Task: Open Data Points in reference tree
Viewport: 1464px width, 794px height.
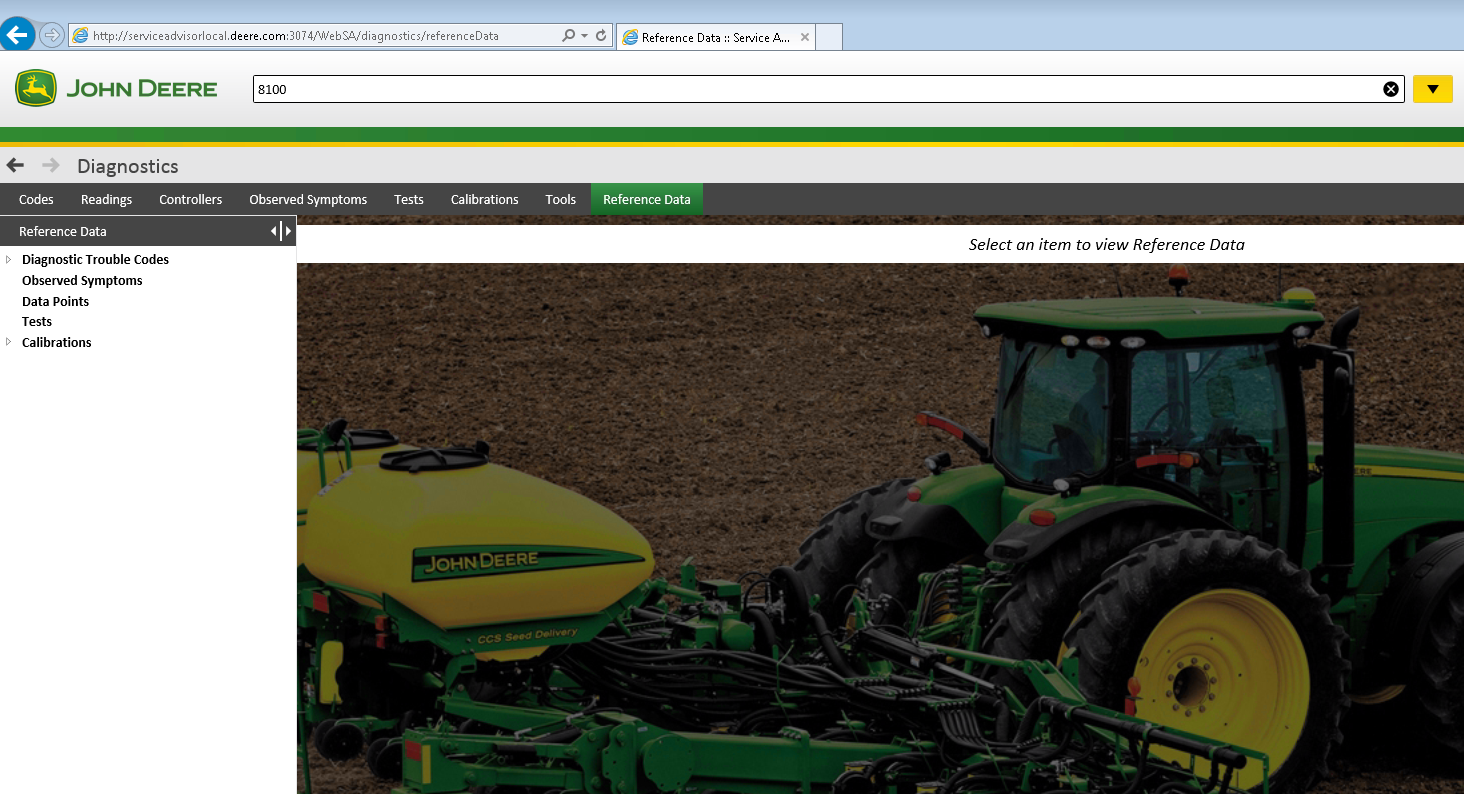Action: point(55,301)
